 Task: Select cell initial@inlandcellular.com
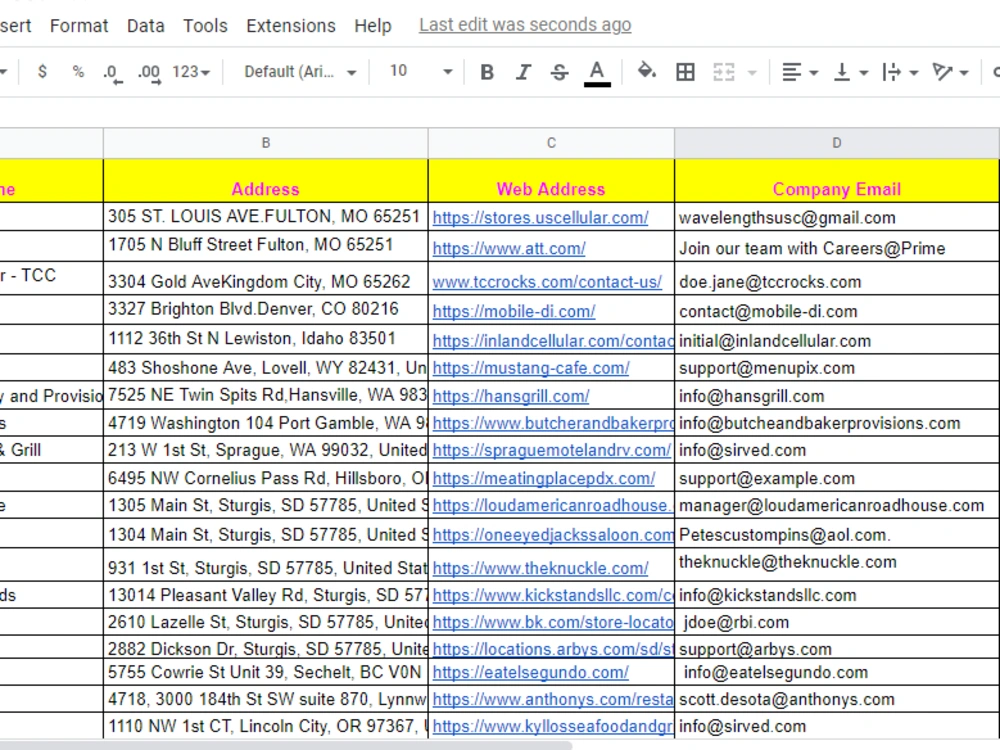coord(837,340)
